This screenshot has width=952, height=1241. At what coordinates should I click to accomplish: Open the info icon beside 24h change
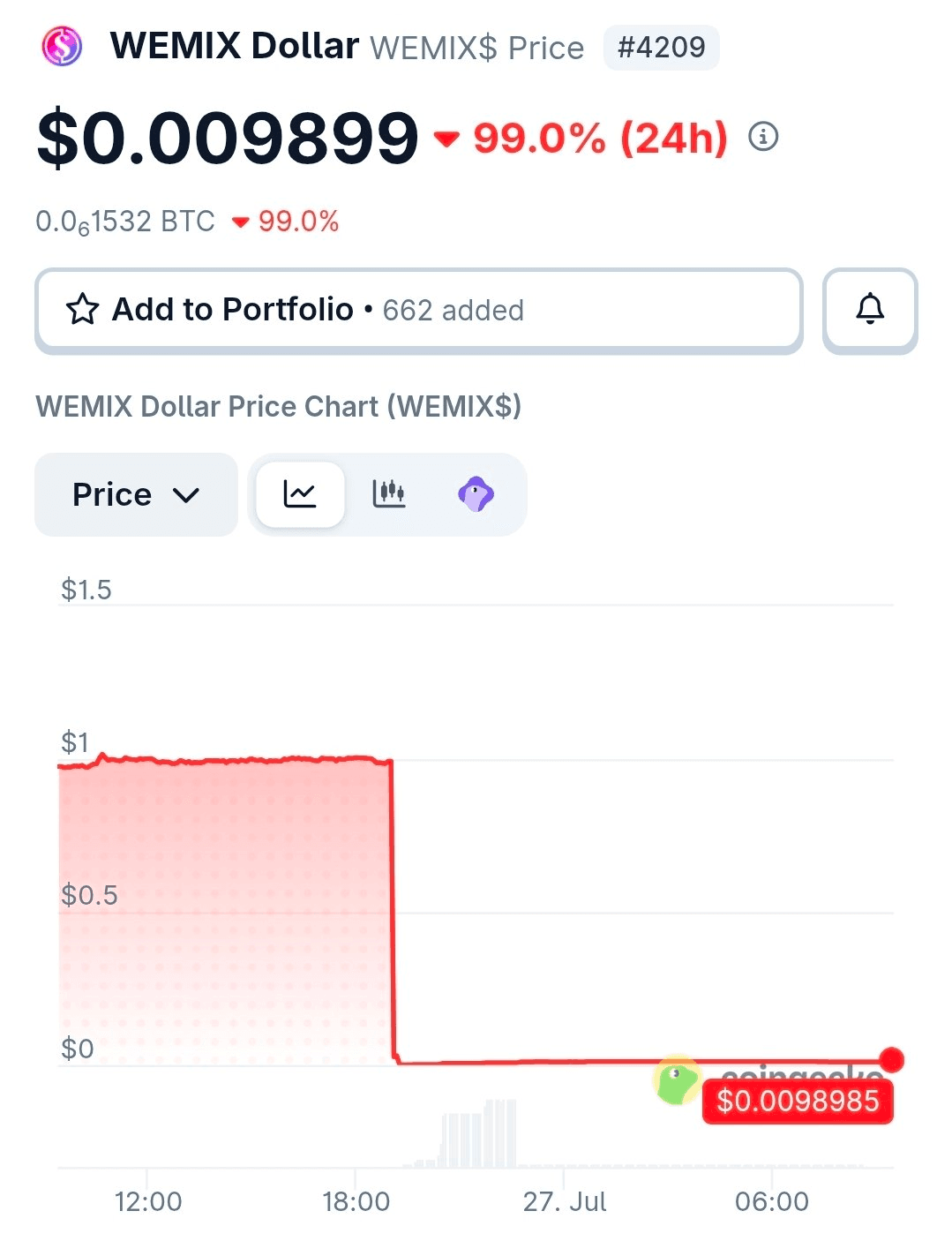point(763,137)
